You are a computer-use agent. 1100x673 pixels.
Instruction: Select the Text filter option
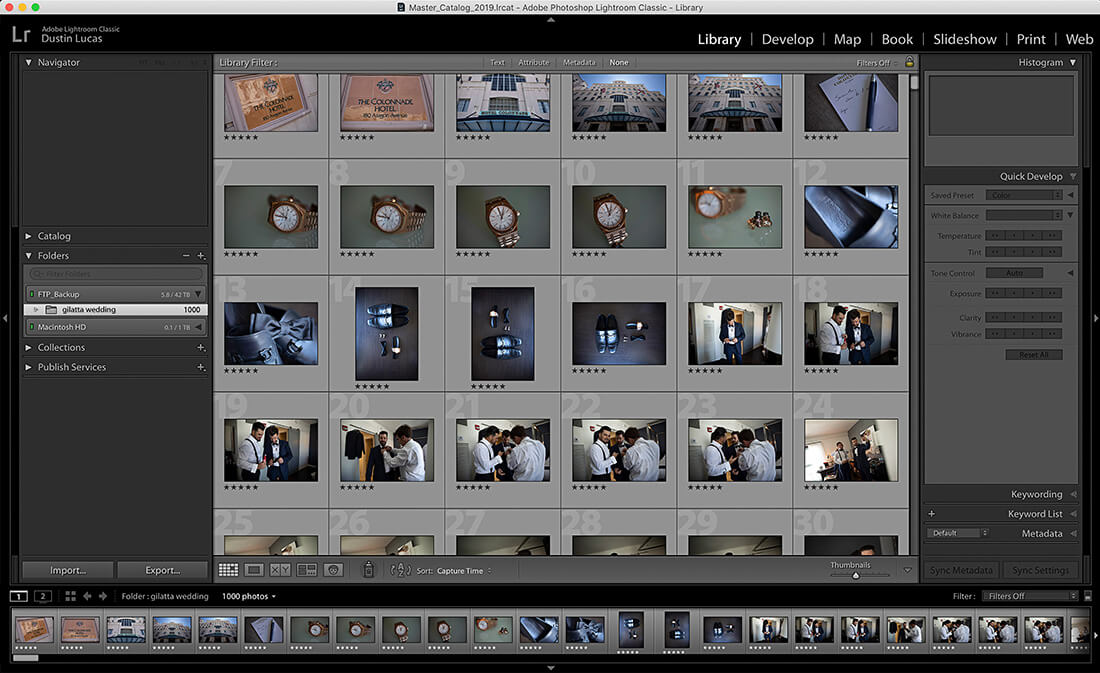(497, 62)
